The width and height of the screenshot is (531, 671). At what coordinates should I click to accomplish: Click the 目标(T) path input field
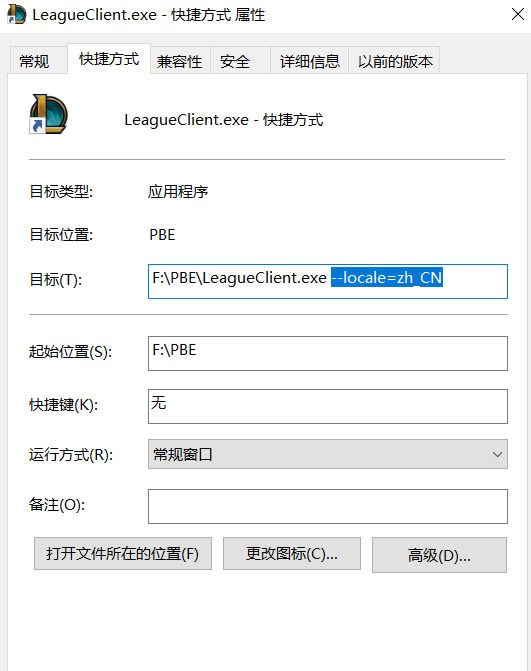[x=328, y=282]
